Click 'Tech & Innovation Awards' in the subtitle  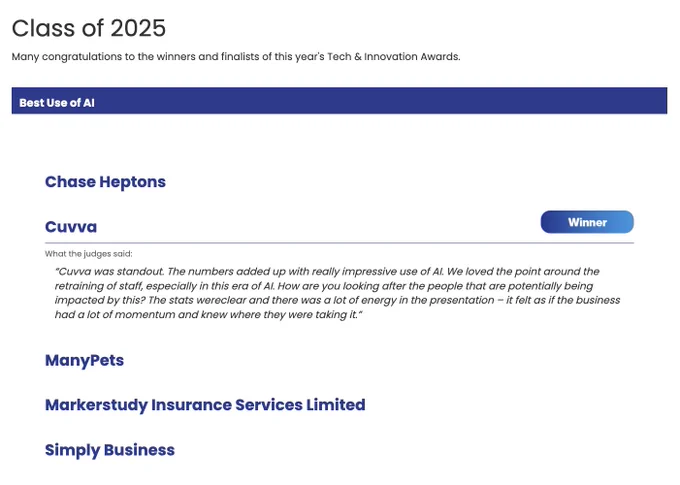click(x=393, y=57)
